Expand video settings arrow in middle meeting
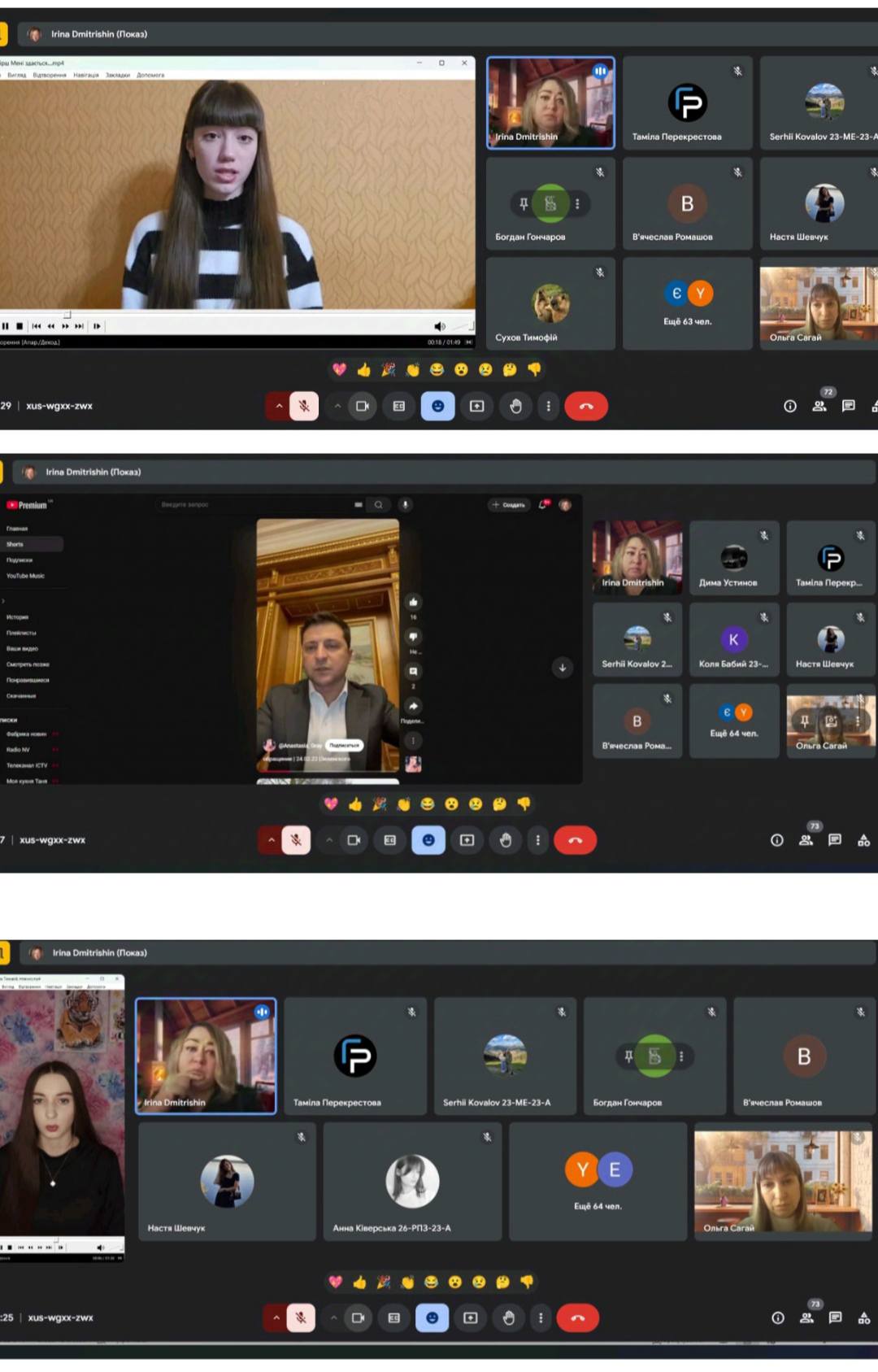Screen dimensions: 878x1372 (x=329, y=840)
